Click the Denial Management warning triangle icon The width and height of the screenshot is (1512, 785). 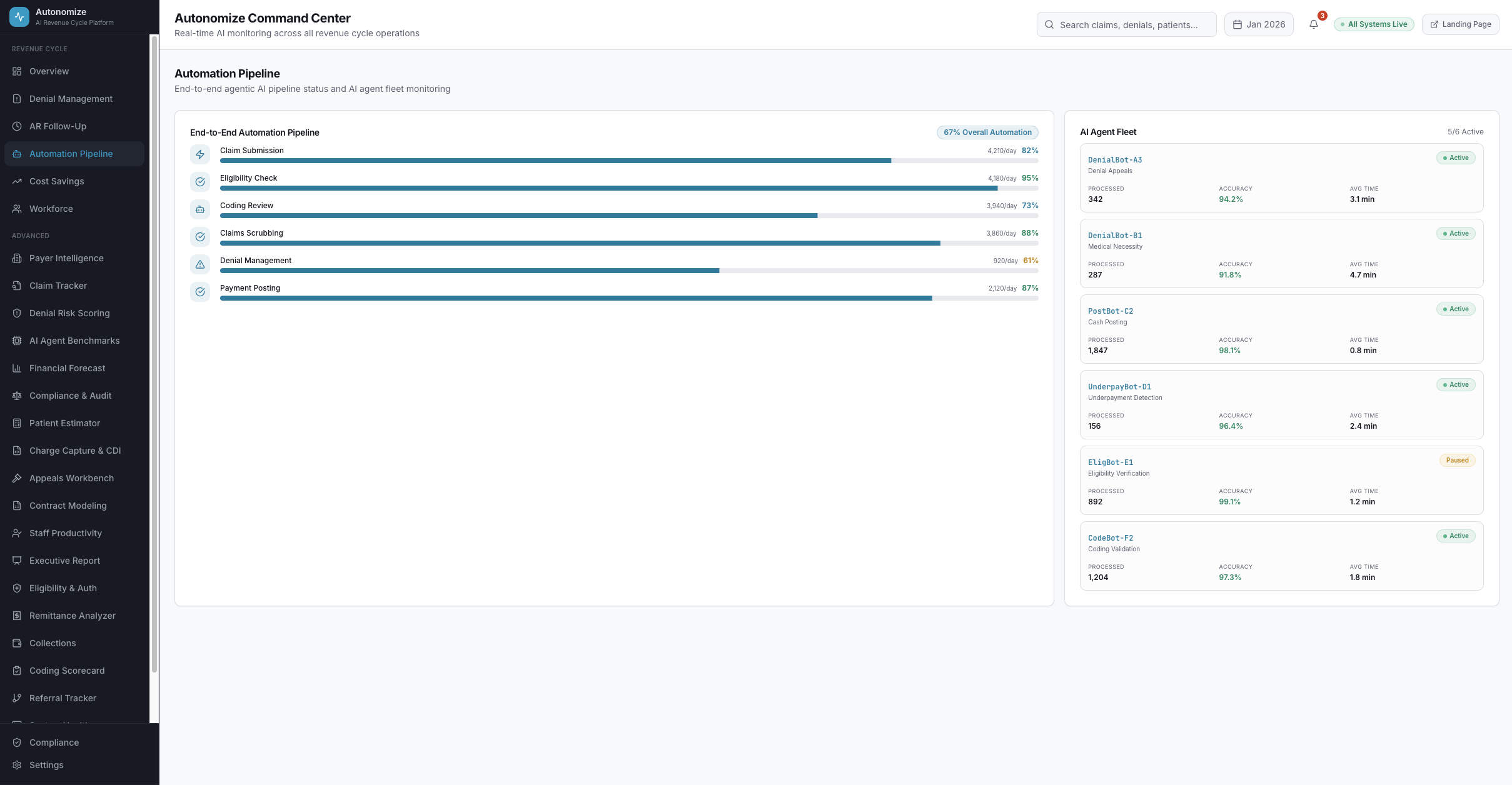pos(200,264)
